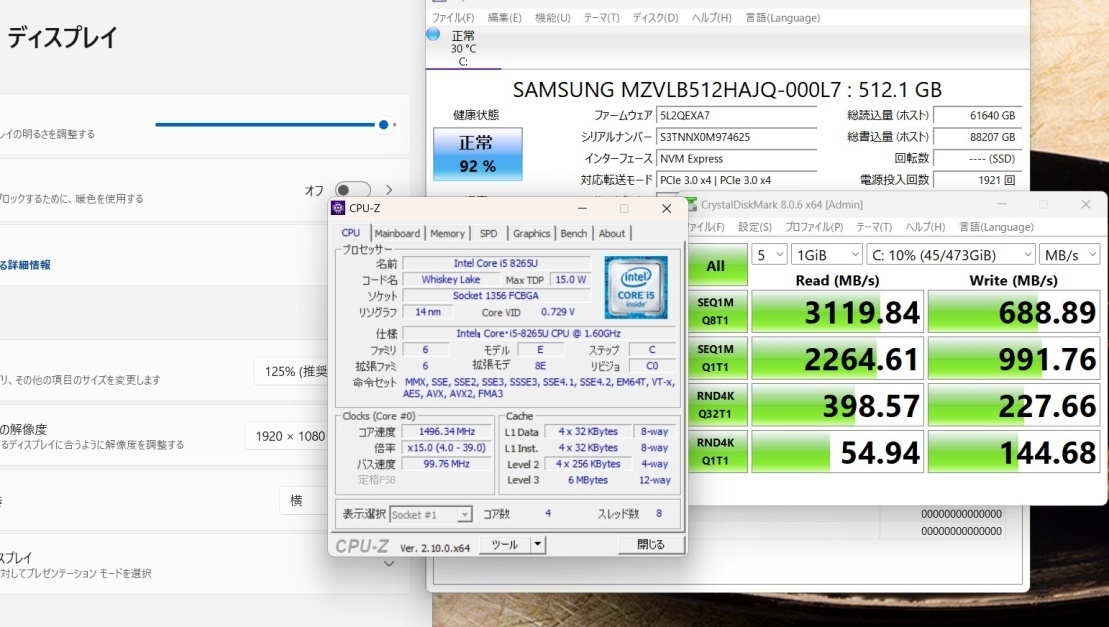Viewport: 1109px width, 627px height.
Task: Open the test count 5 dropdown in CrystalDiskMark
Action: 769,254
